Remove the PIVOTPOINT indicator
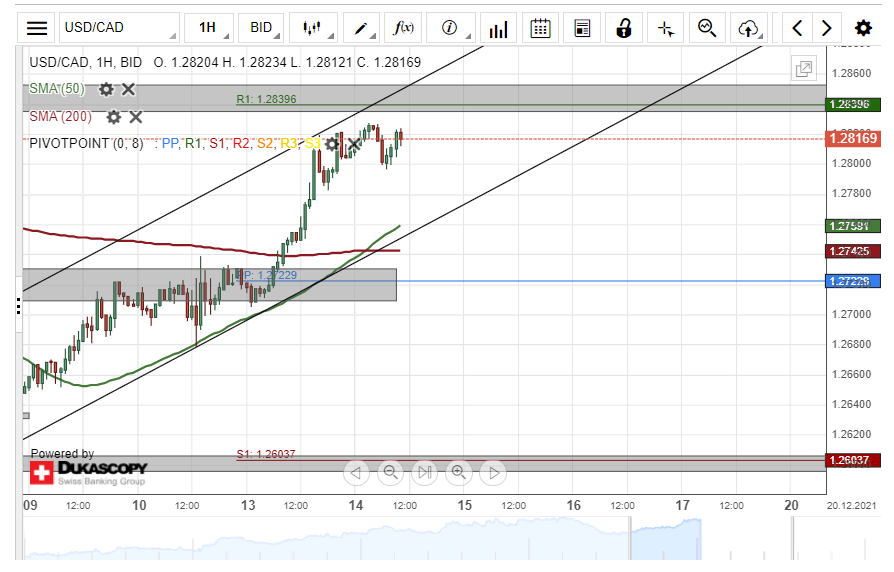Screen dimensions: 894x572 (x=354, y=144)
